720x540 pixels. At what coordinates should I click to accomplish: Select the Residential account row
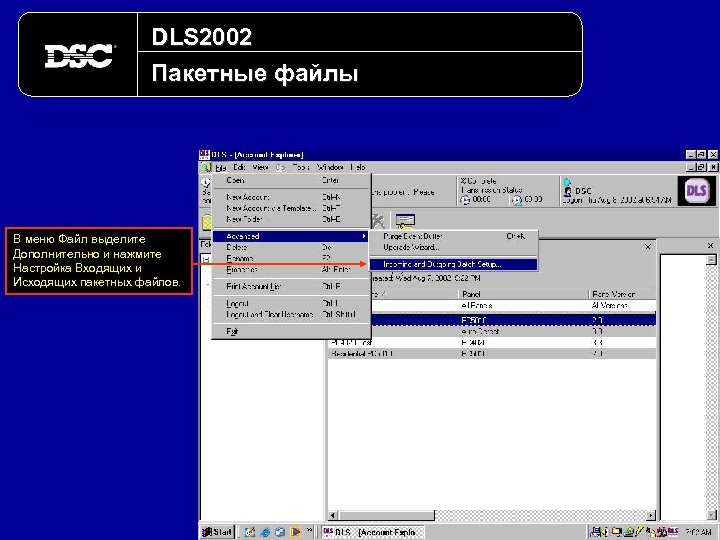(x=492, y=354)
